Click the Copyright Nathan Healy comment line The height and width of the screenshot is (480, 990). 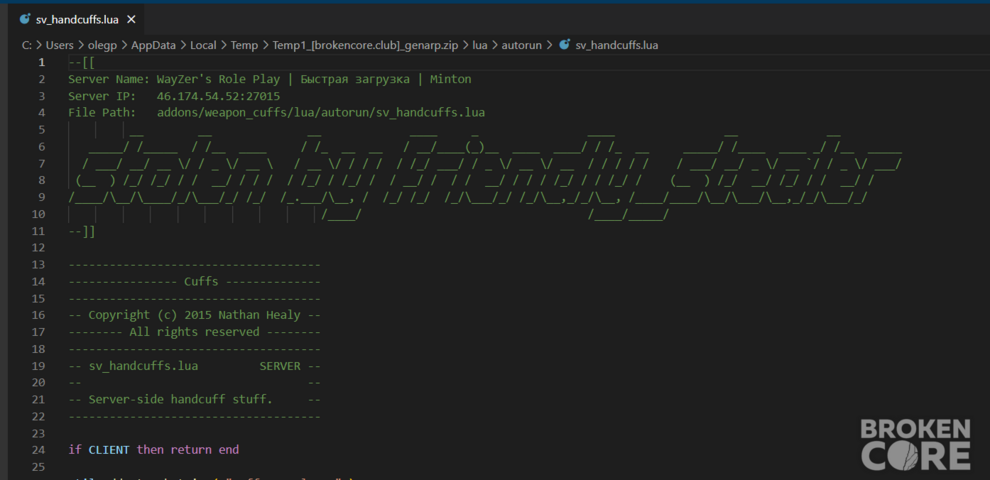point(194,315)
